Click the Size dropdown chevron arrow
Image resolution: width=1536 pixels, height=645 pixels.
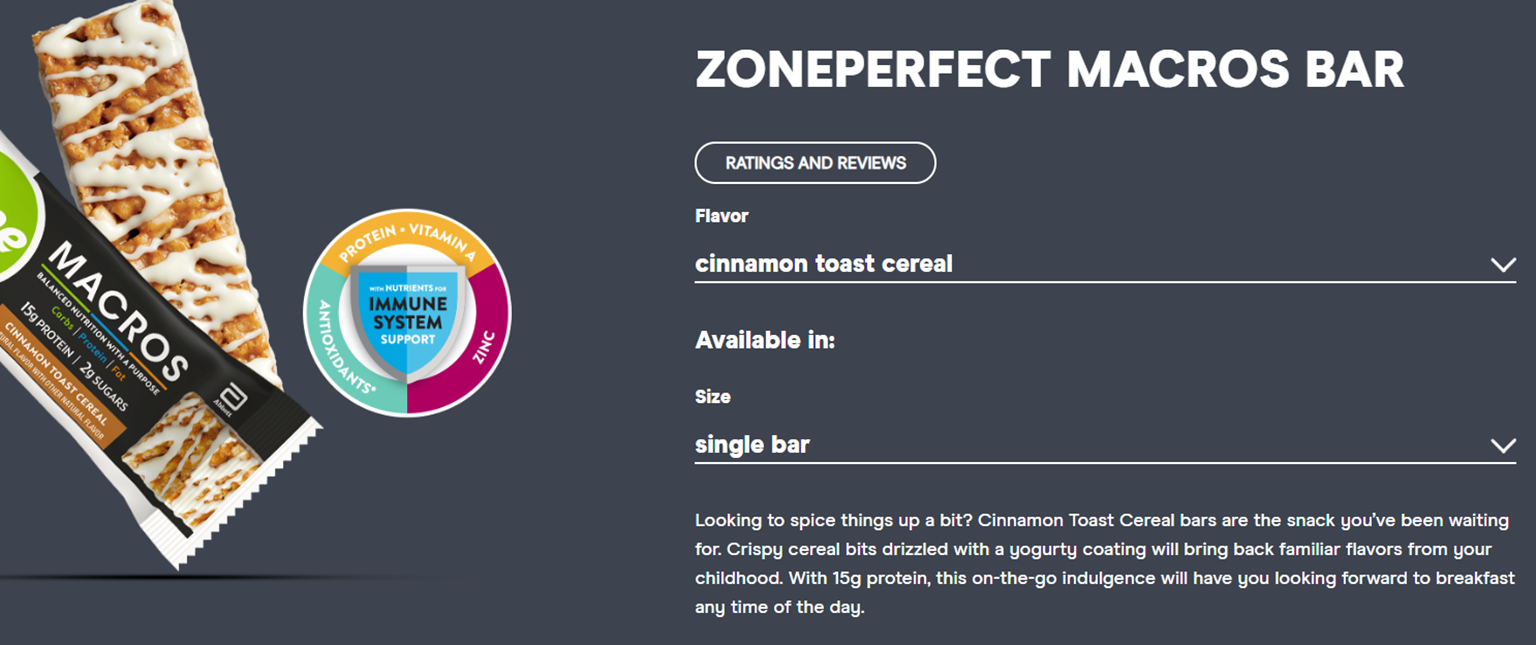tap(1503, 446)
